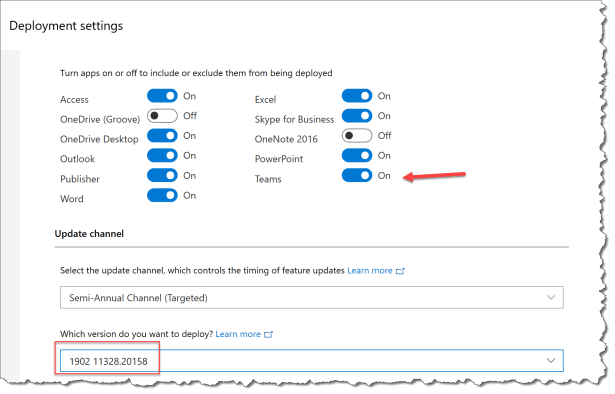Click the Word app label
The height and width of the screenshot is (394, 615).
point(72,199)
